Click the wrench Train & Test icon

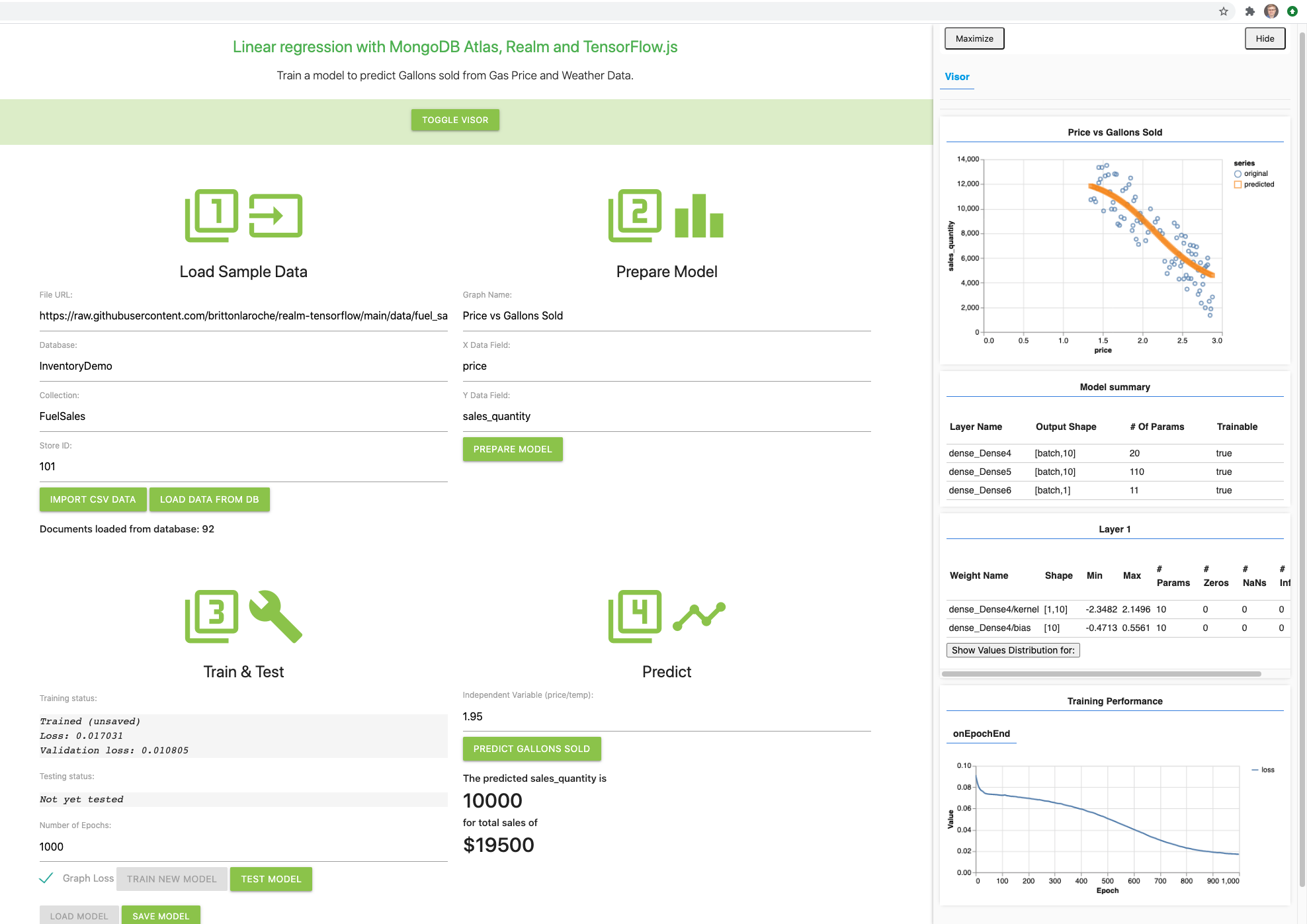tap(276, 616)
